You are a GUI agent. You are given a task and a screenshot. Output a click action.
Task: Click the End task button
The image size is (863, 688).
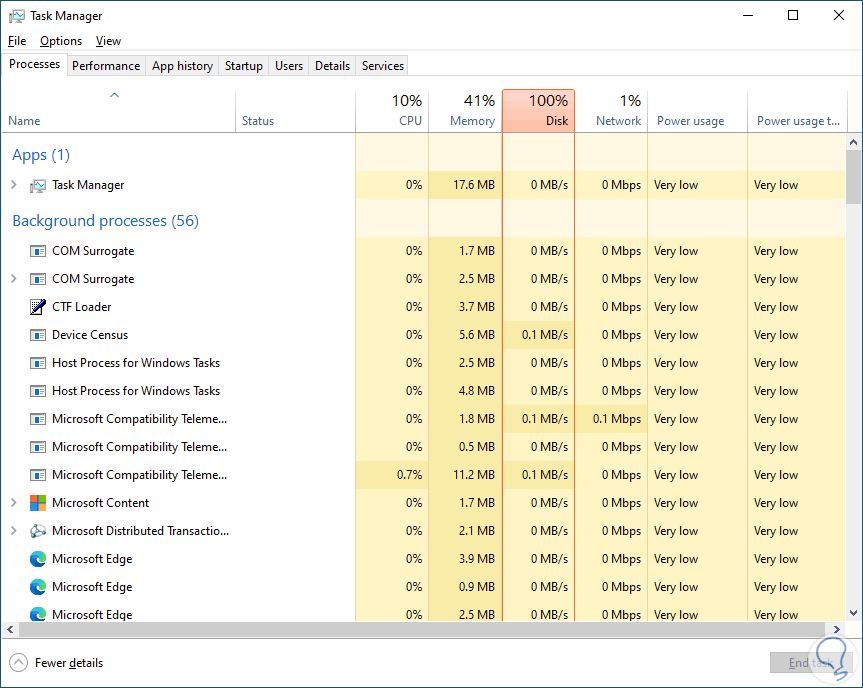810,663
